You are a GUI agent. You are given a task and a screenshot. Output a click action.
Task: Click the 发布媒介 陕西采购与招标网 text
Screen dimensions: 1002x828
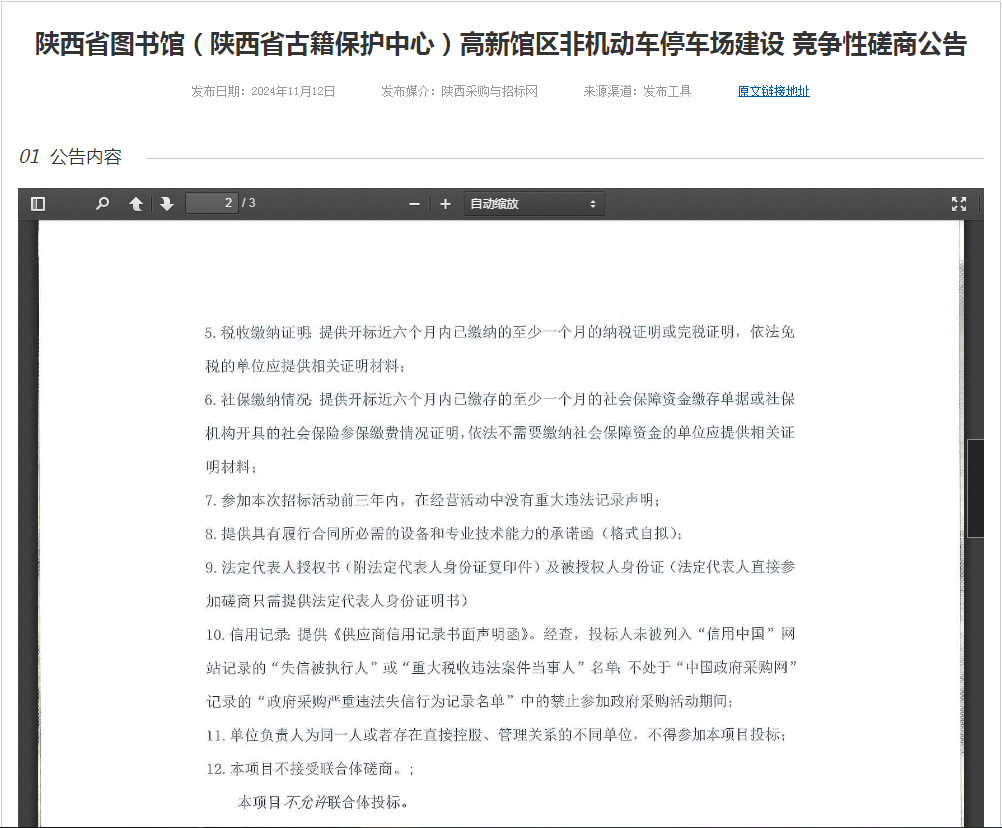point(459,91)
